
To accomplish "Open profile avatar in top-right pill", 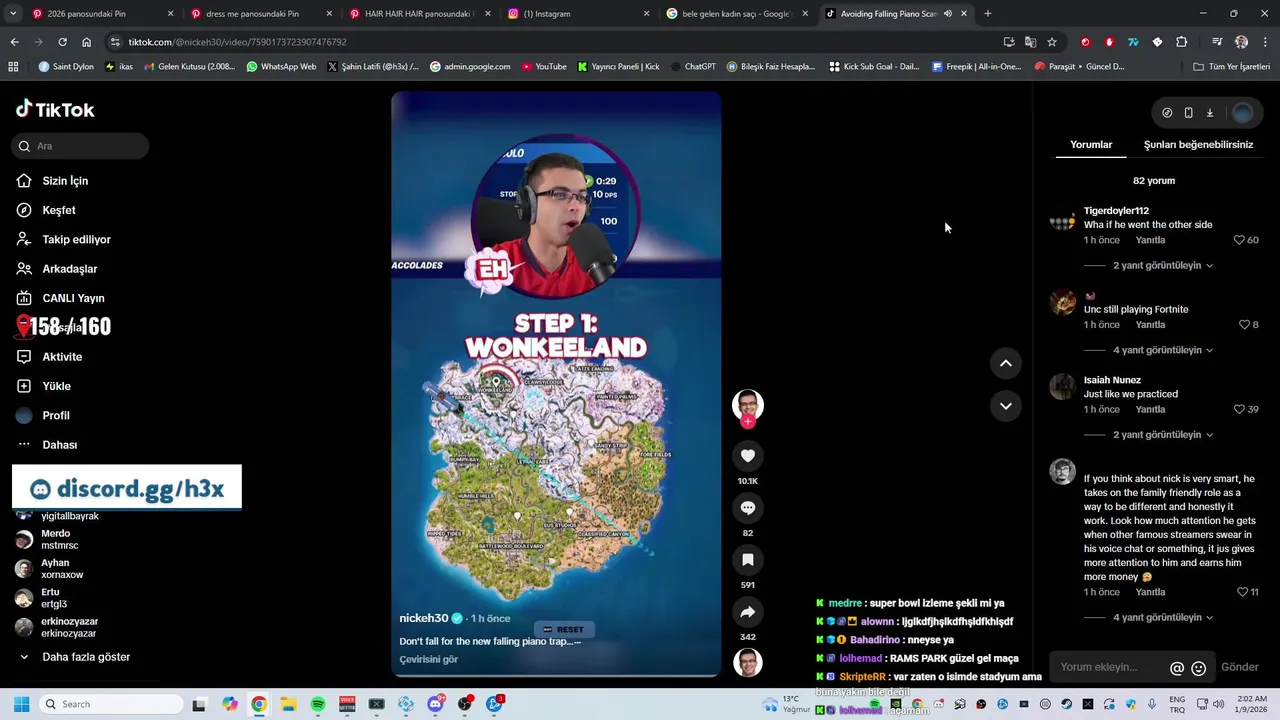I will coord(1242,113).
